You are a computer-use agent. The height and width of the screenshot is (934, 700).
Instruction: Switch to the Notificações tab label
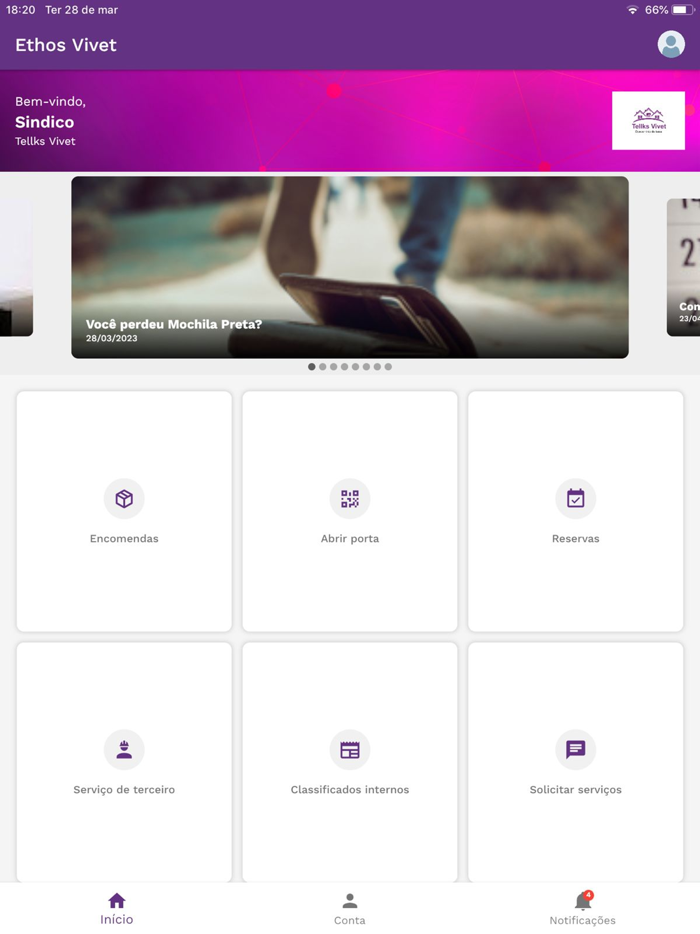point(582,920)
